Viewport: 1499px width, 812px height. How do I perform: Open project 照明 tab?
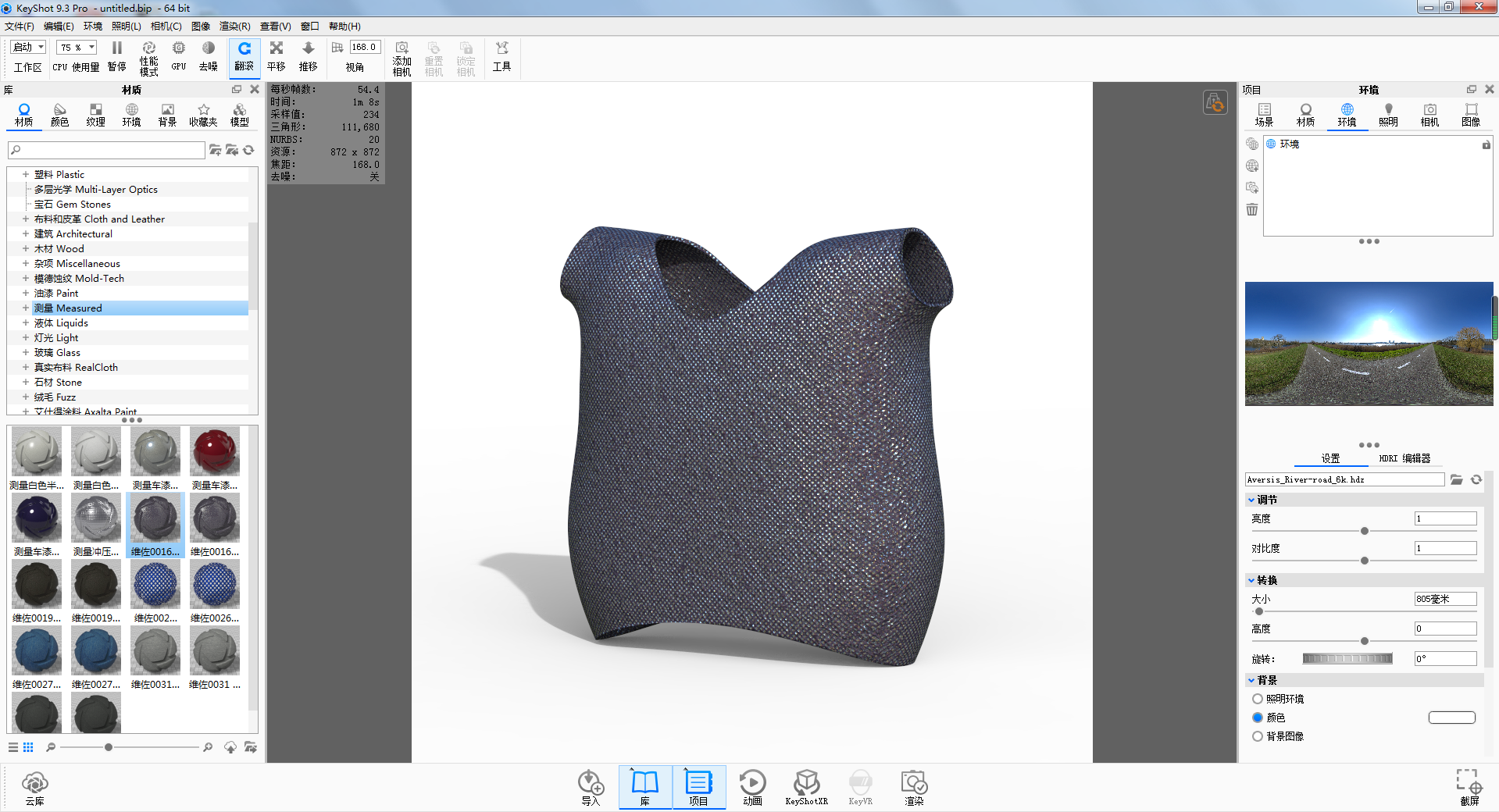[x=1388, y=115]
